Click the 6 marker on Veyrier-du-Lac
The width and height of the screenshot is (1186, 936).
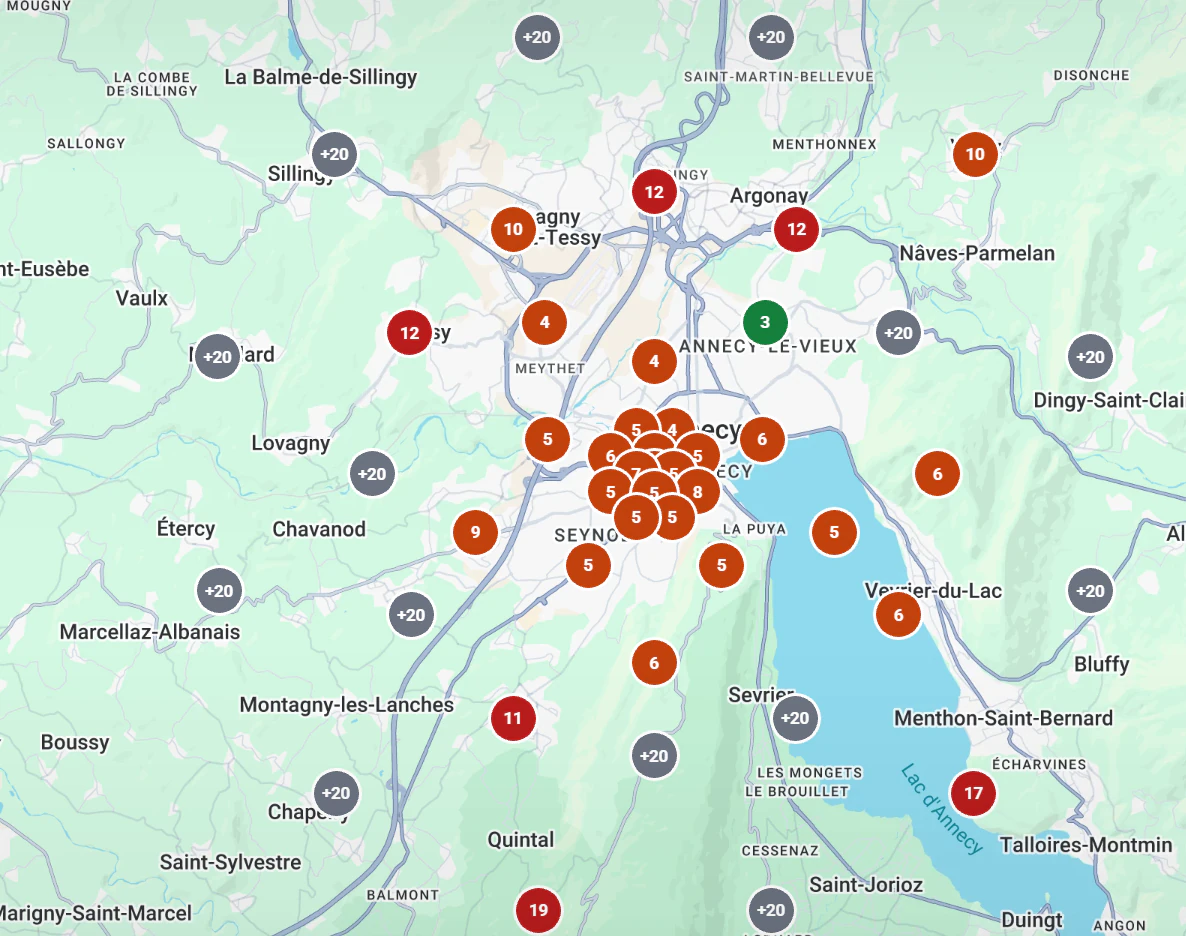point(899,614)
